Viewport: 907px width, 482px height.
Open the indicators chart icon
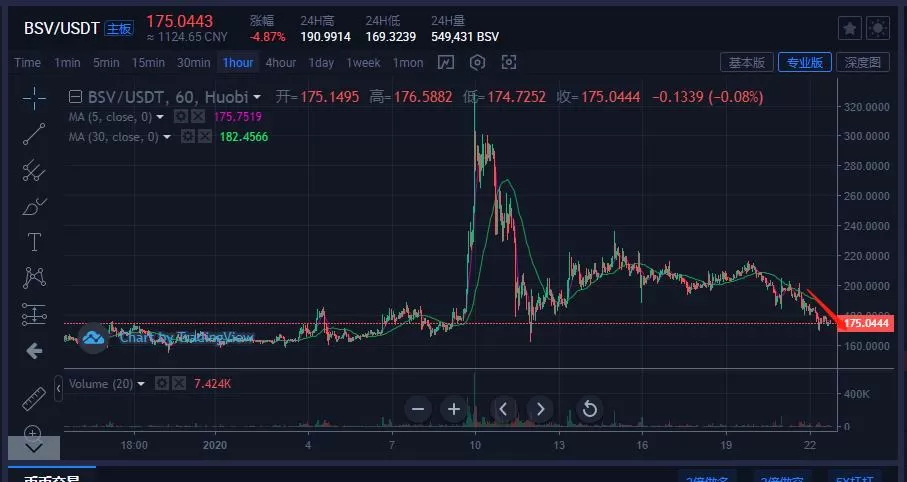coord(445,62)
